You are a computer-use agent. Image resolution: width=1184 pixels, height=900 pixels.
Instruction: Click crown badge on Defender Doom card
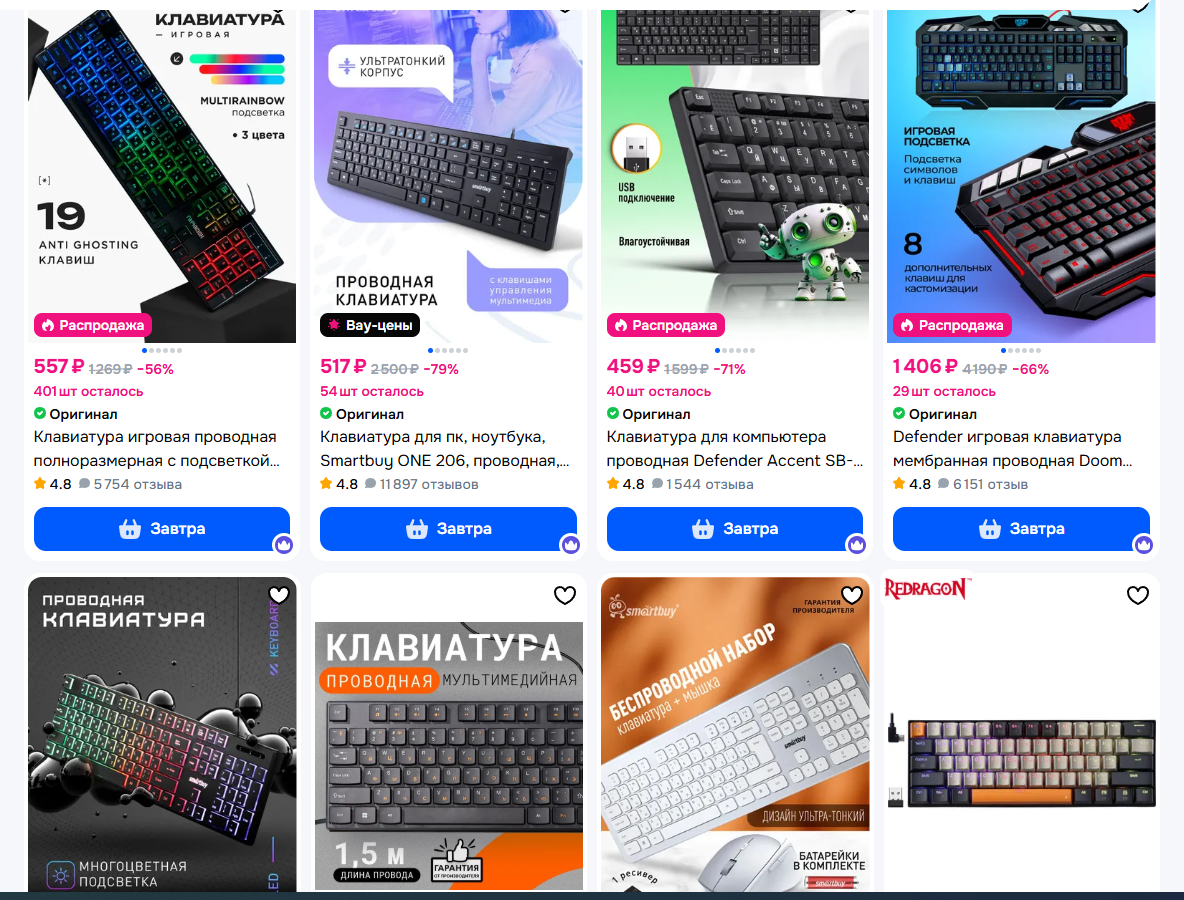tap(1143, 544)
